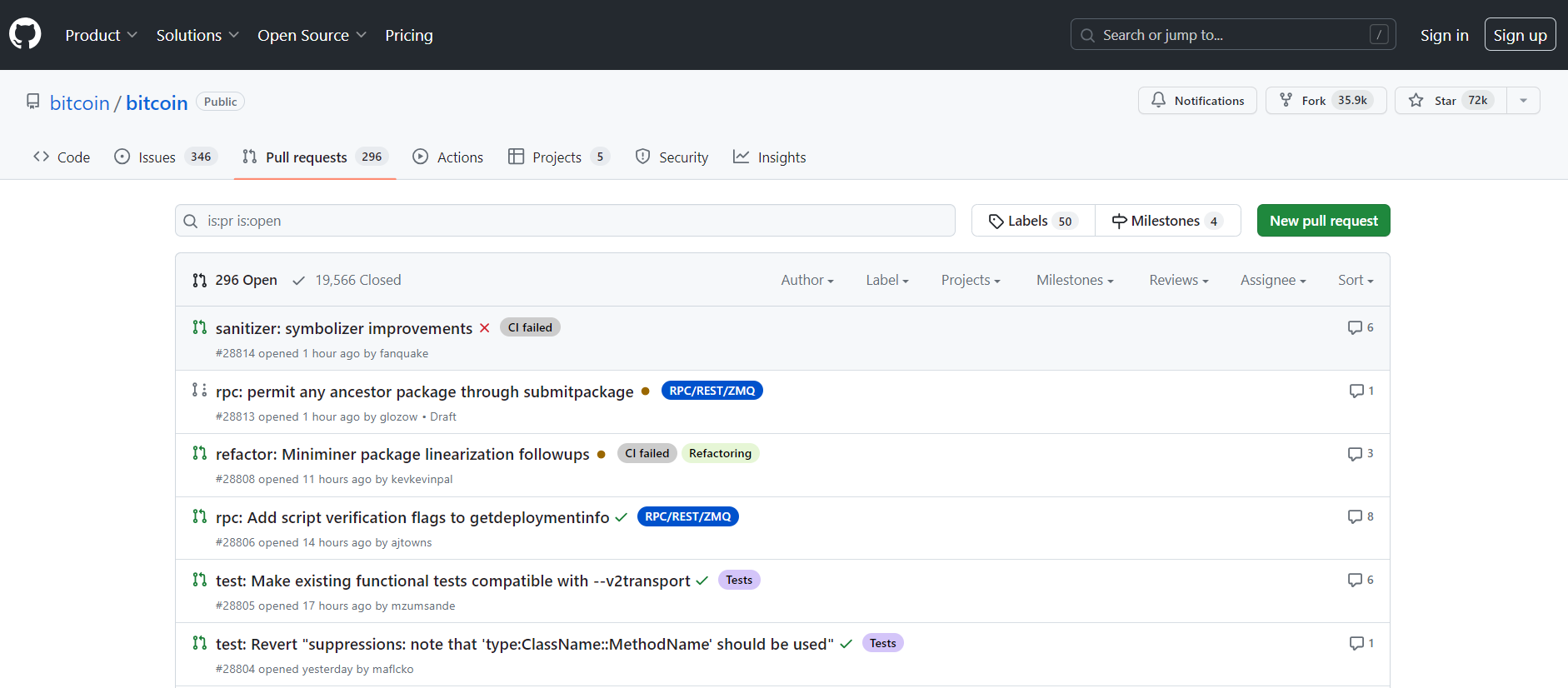This screenshot has height=688, width=1568.
Task: Switch to the Security tab
Action: pyautogui.click(x=672, y=157)
